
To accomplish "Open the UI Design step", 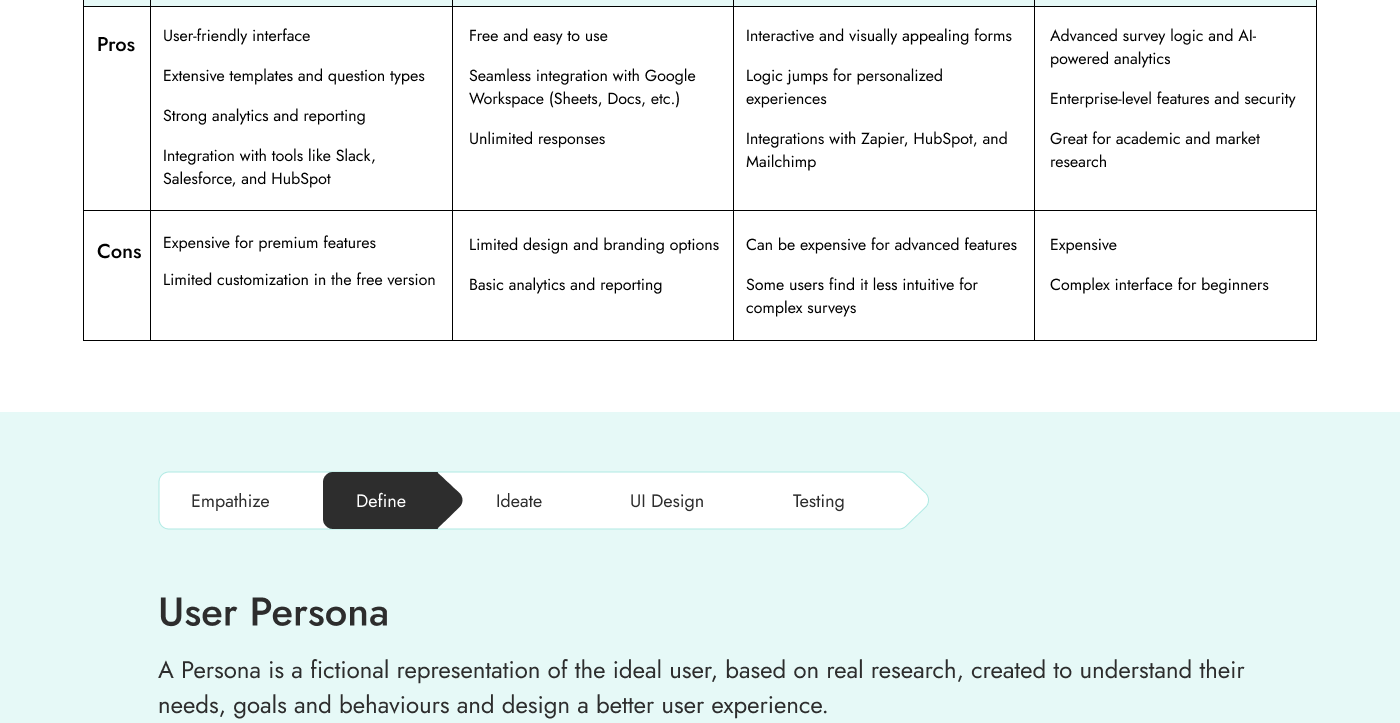I will 666,501.
